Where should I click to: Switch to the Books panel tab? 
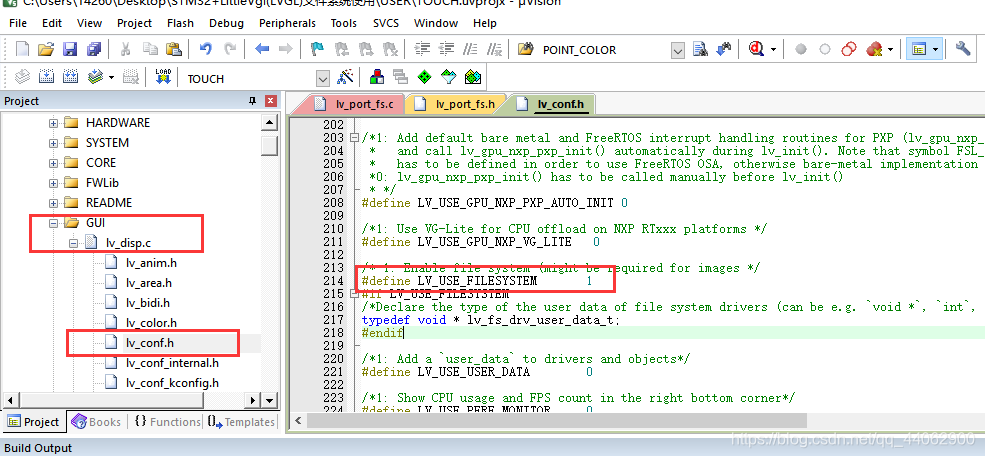click(x=97, y=422)
